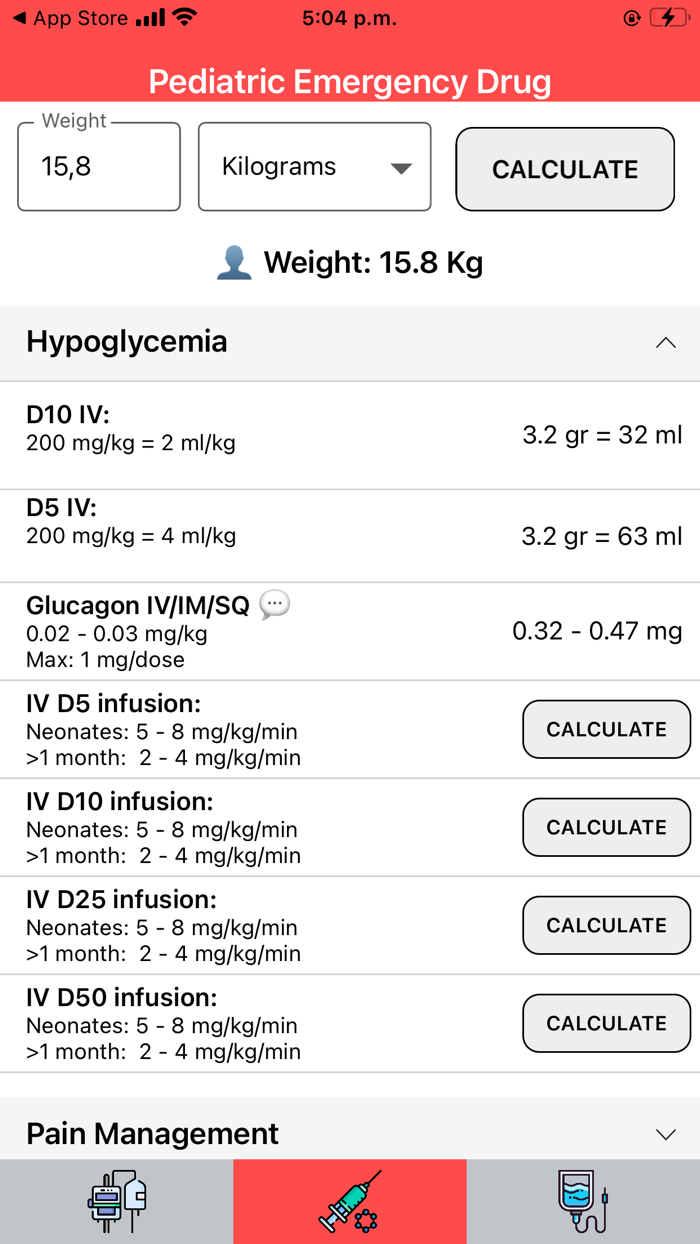
Task: Expand the Pain Management section
Action: [x=665, y=1134]
